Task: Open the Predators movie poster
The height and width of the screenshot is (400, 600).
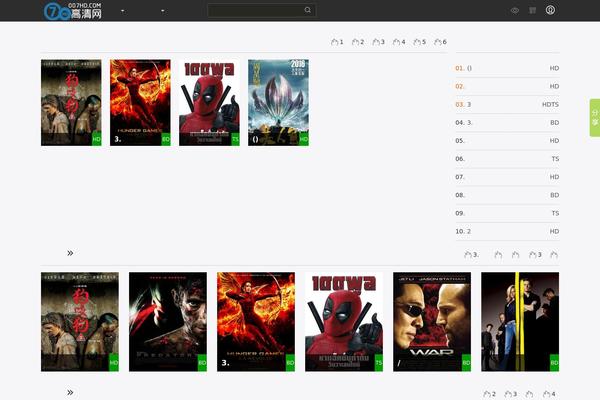Action: [x=168, y=322]
